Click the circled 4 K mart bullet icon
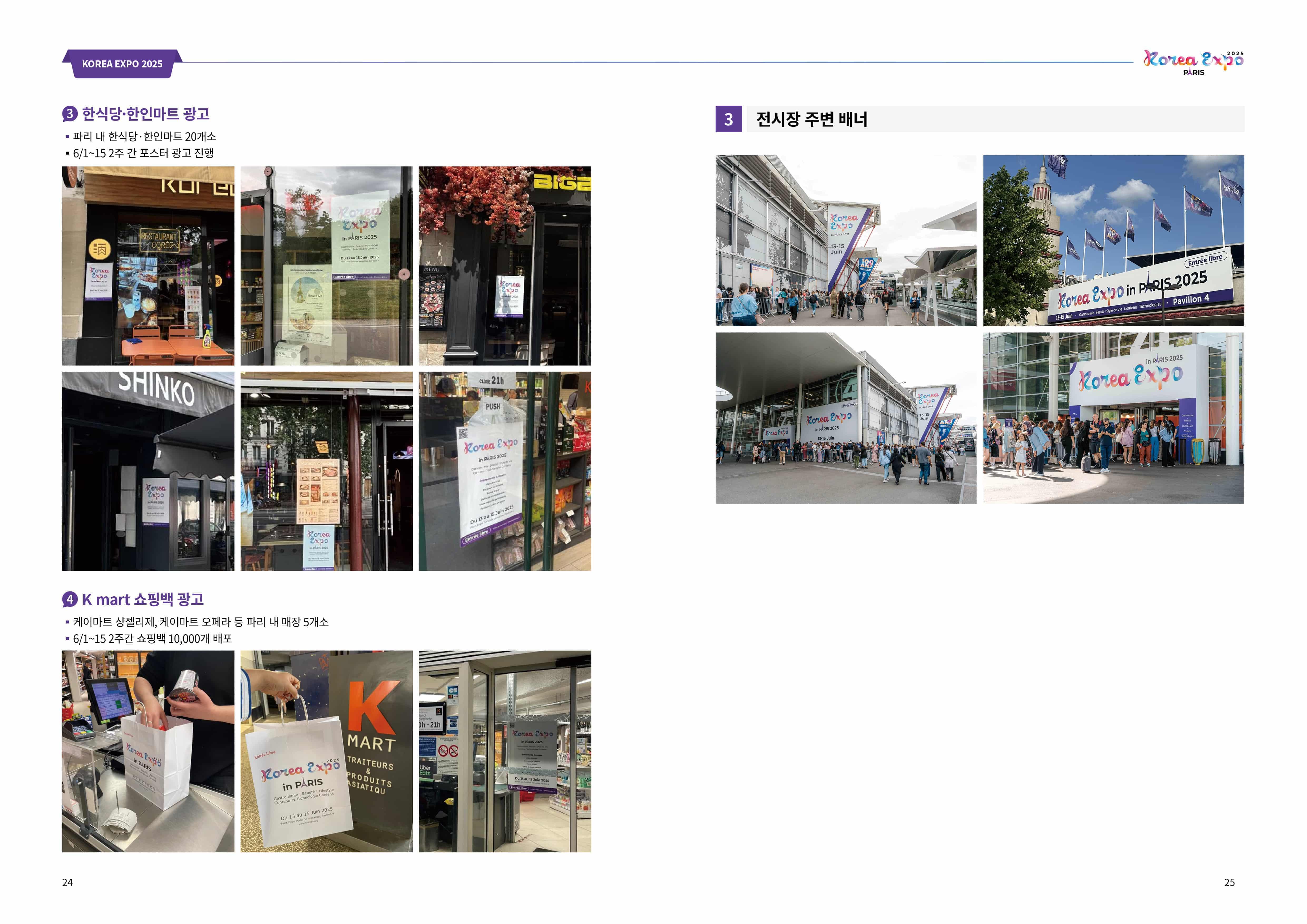This screenshot has height=924, width=1307. click(70, 599)
